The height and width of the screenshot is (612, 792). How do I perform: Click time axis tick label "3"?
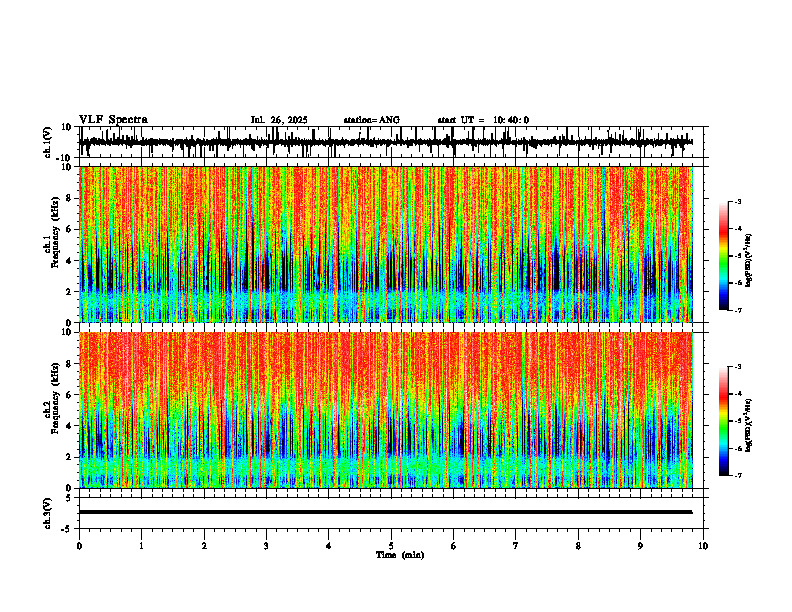(266, 546)
